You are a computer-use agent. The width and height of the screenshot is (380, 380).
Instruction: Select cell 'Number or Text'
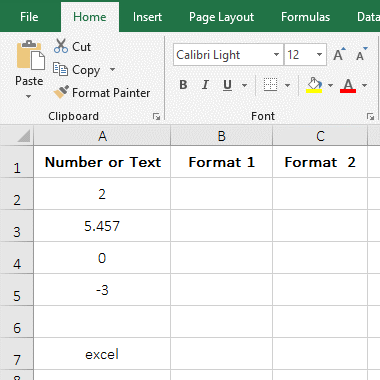click(102, 162)
